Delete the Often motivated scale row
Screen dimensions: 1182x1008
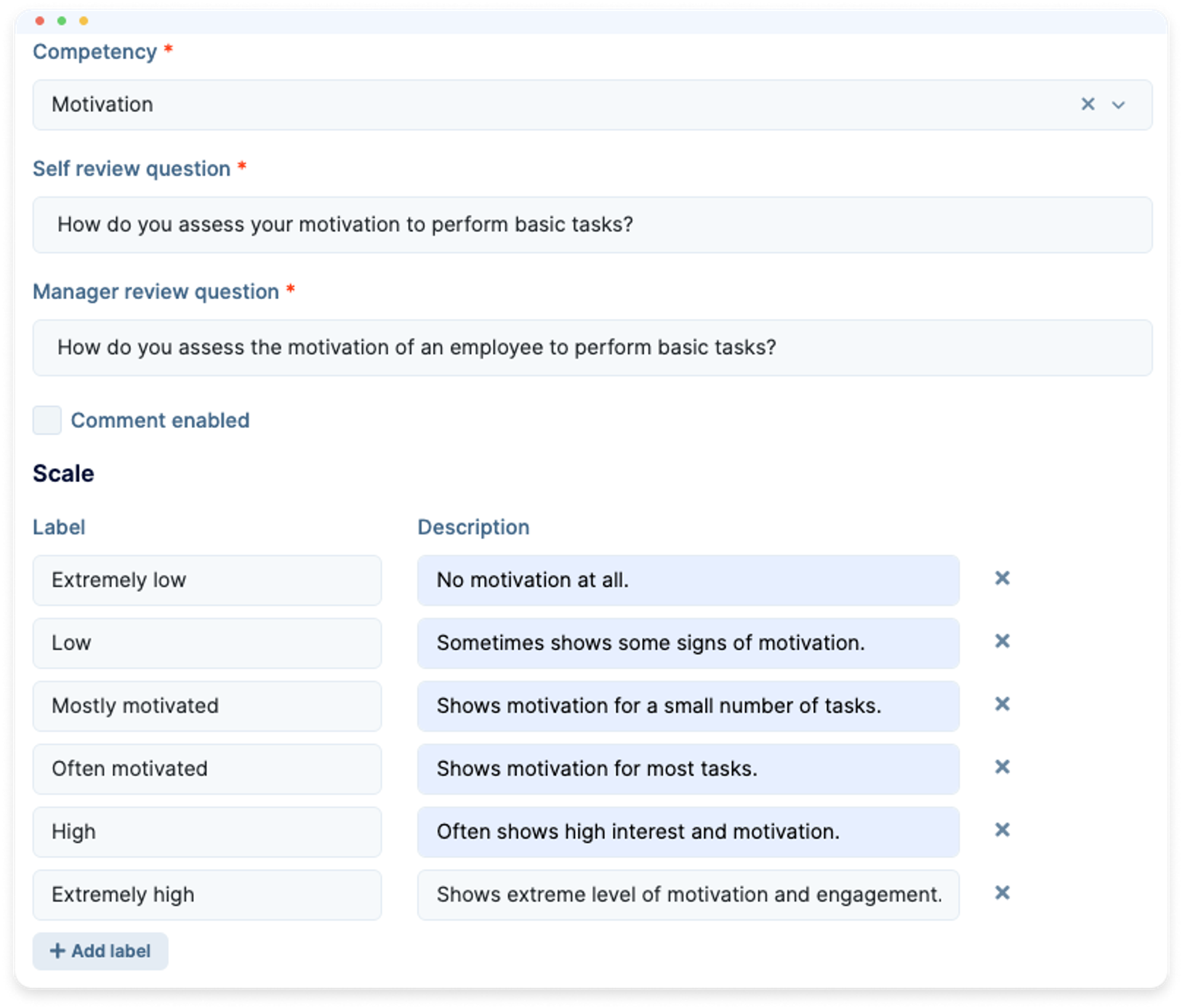1002,767
